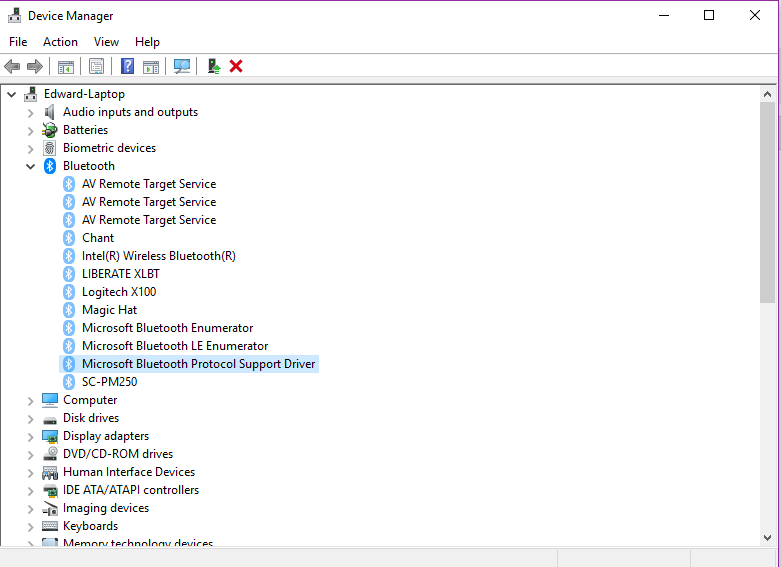Expand the Imaging devices category
Screen dimensions: 781x567
click(x=31, y=509)
